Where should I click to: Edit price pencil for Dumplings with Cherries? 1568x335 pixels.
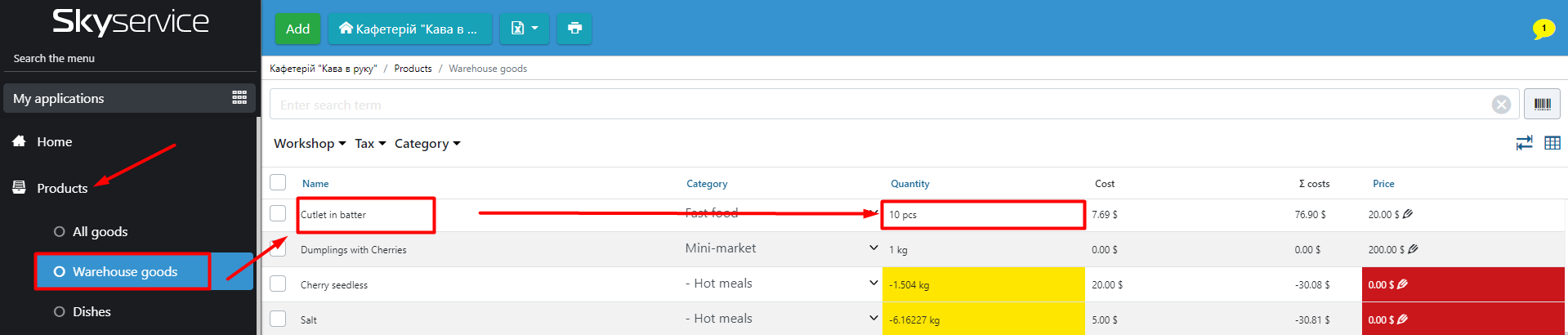[1414, 249]
